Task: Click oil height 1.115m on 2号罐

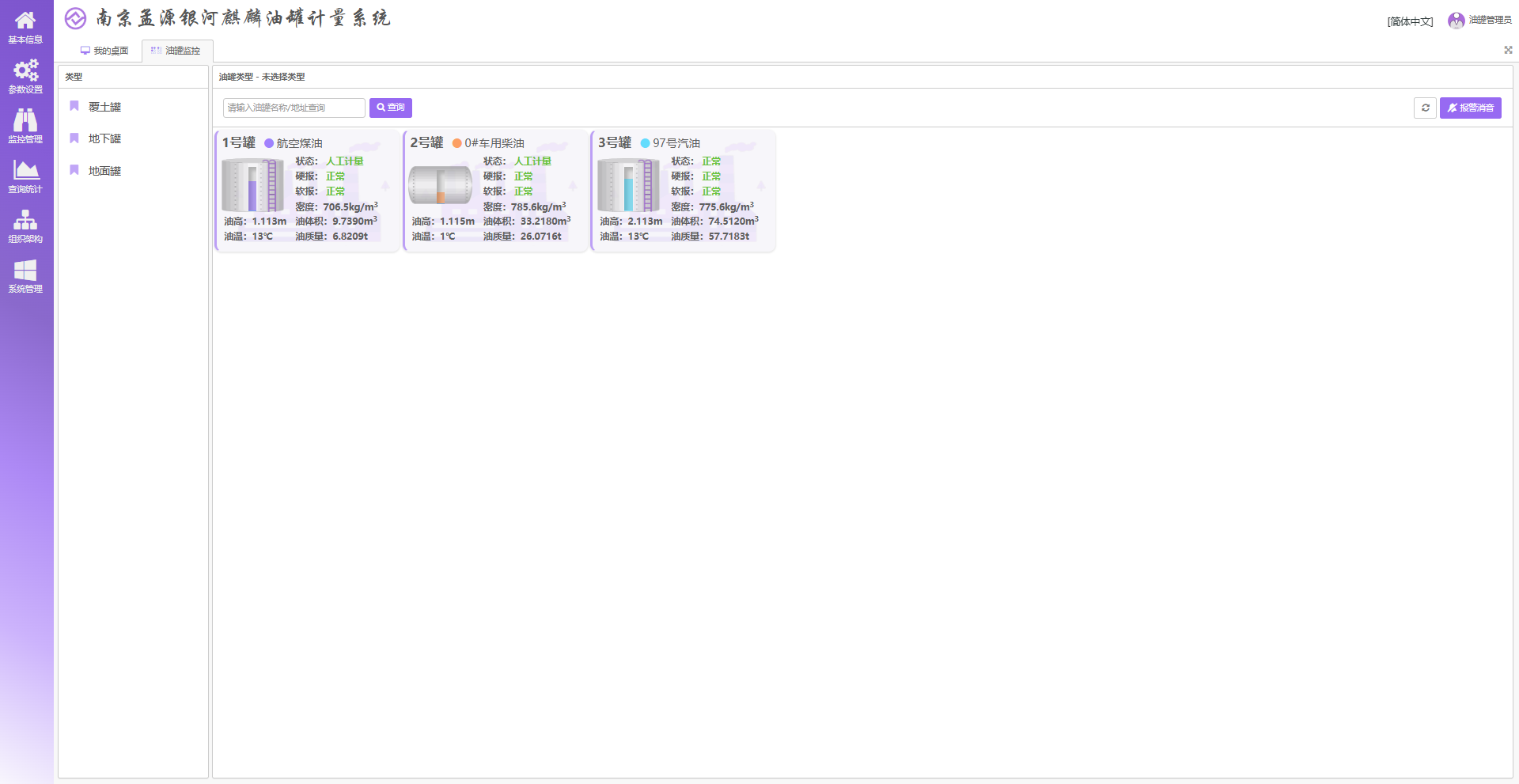Action: (457, 222)
